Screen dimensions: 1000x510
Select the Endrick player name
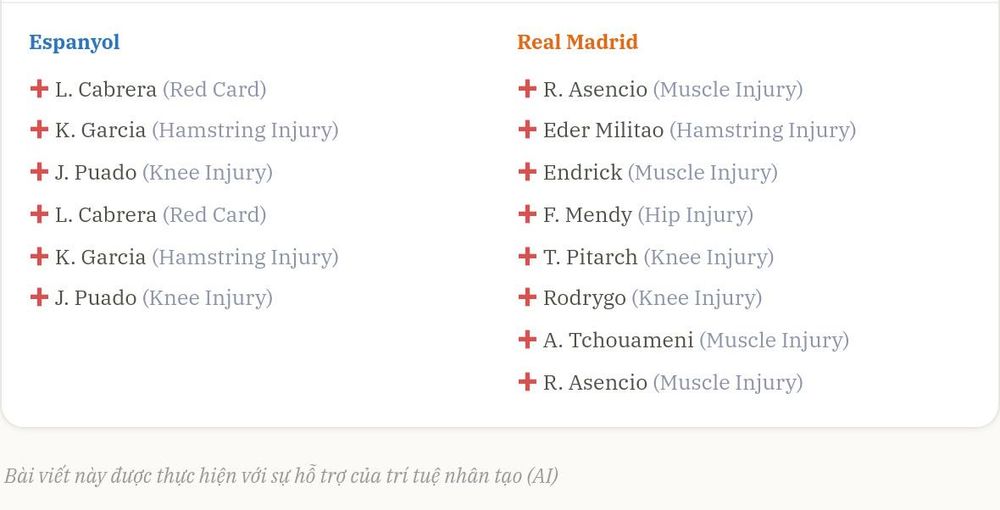pyautogui.click(x=582, y=172)
